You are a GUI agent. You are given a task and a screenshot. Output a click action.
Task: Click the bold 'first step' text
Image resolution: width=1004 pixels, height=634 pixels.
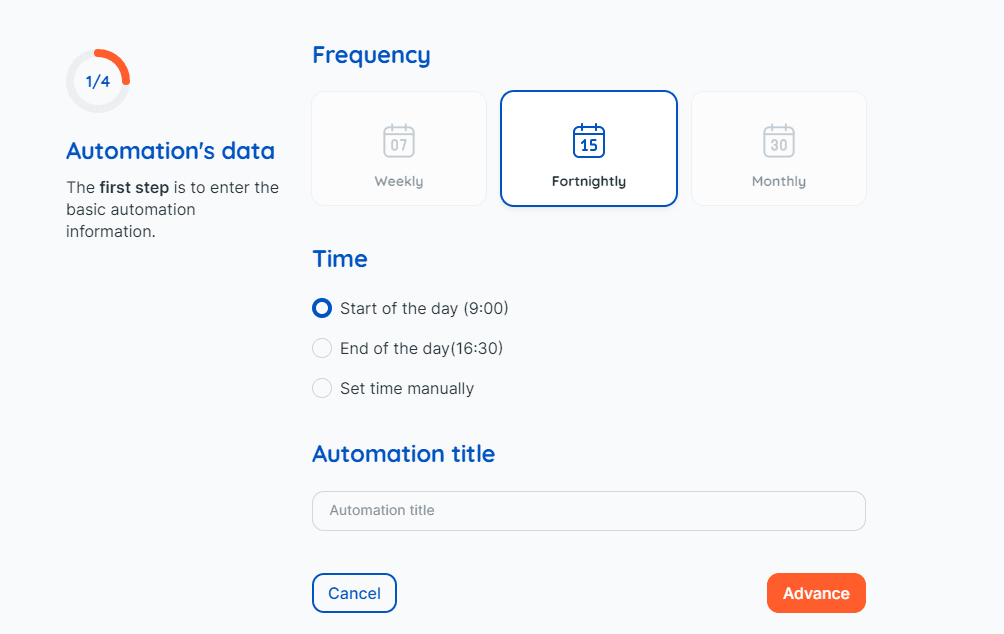[134, 188]
